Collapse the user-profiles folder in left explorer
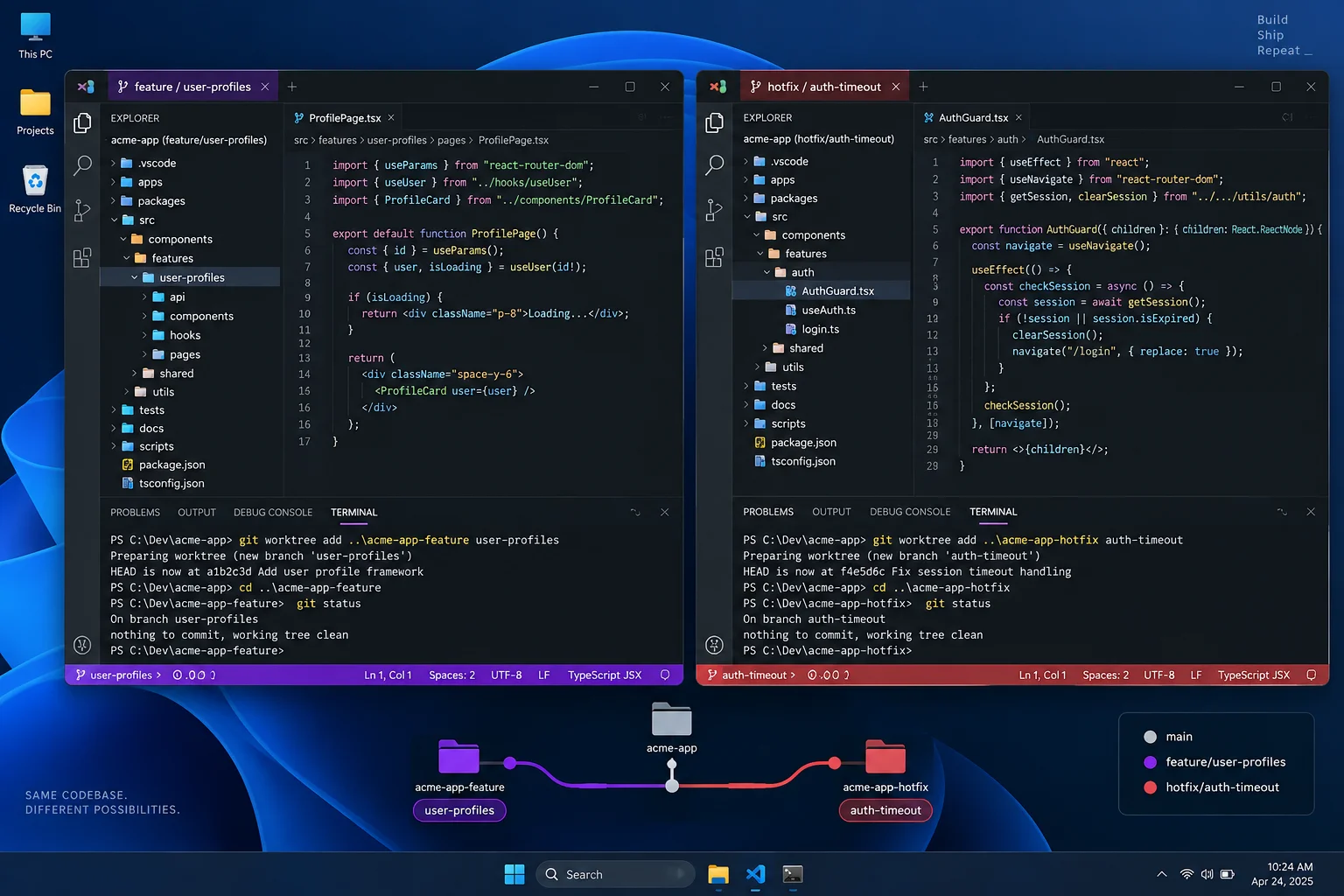Viewport: 1344px width, 896px height. [135, 277]
